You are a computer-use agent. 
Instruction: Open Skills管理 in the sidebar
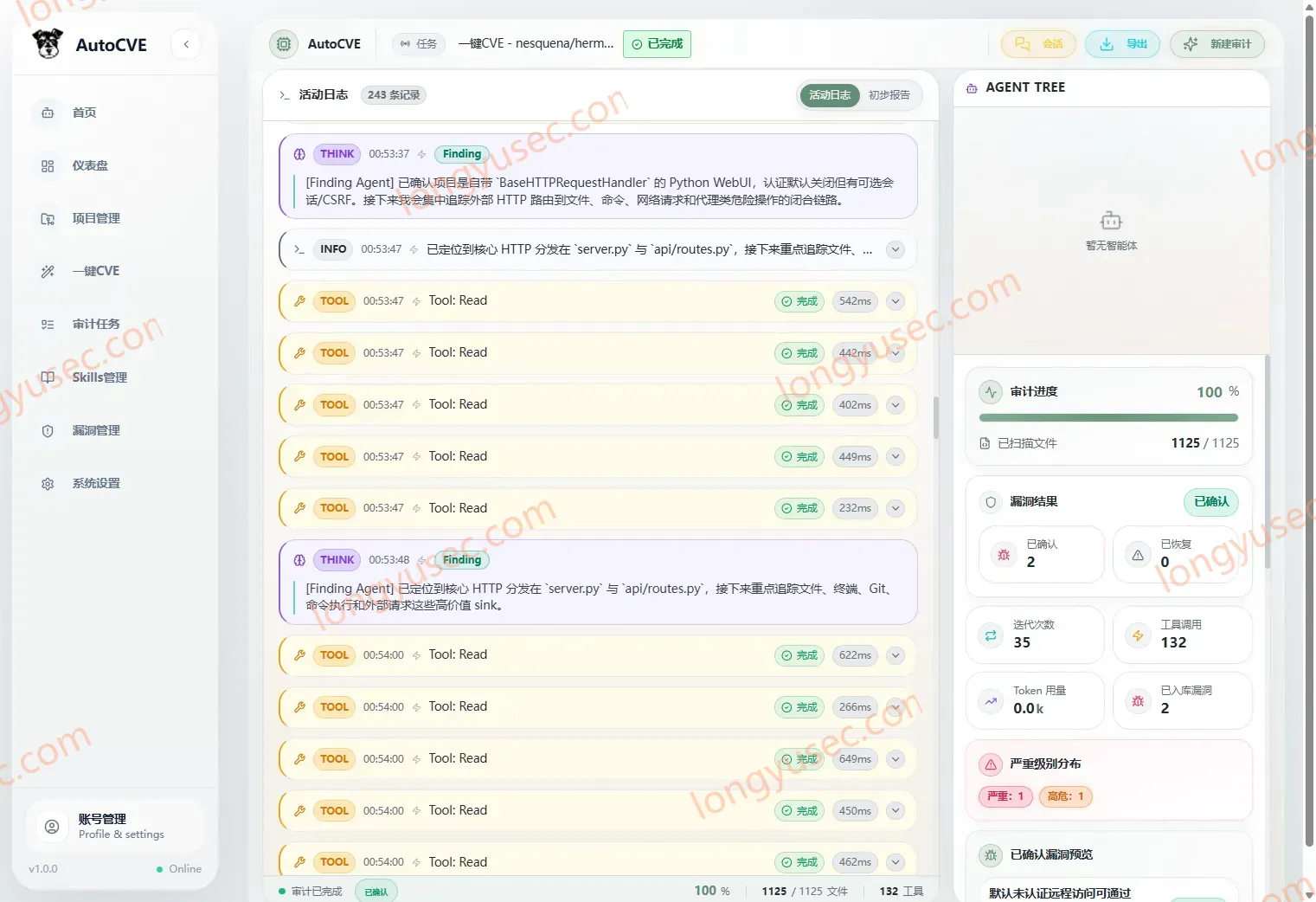(115, 377)
